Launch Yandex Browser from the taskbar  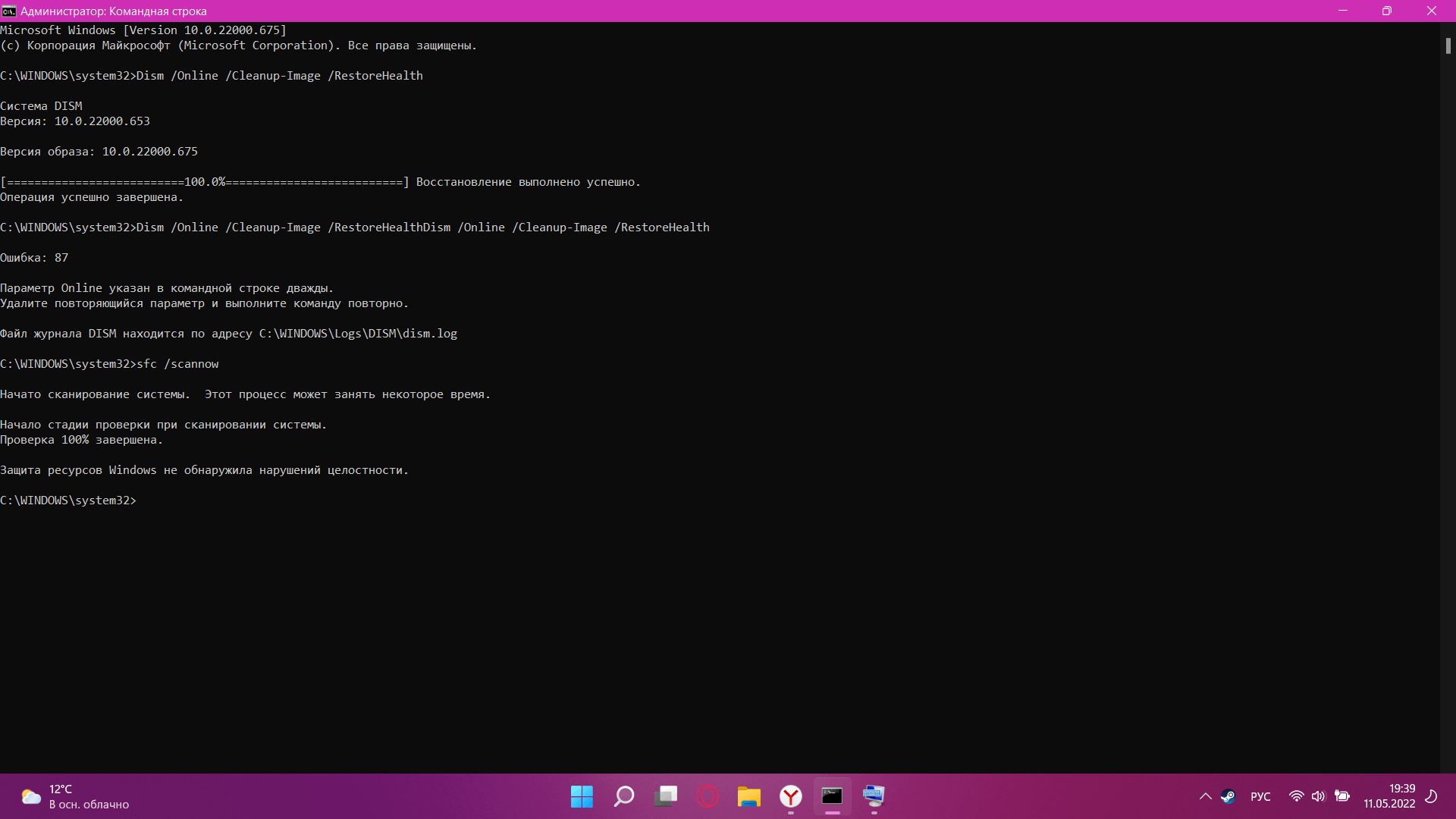tap(790, 796)
